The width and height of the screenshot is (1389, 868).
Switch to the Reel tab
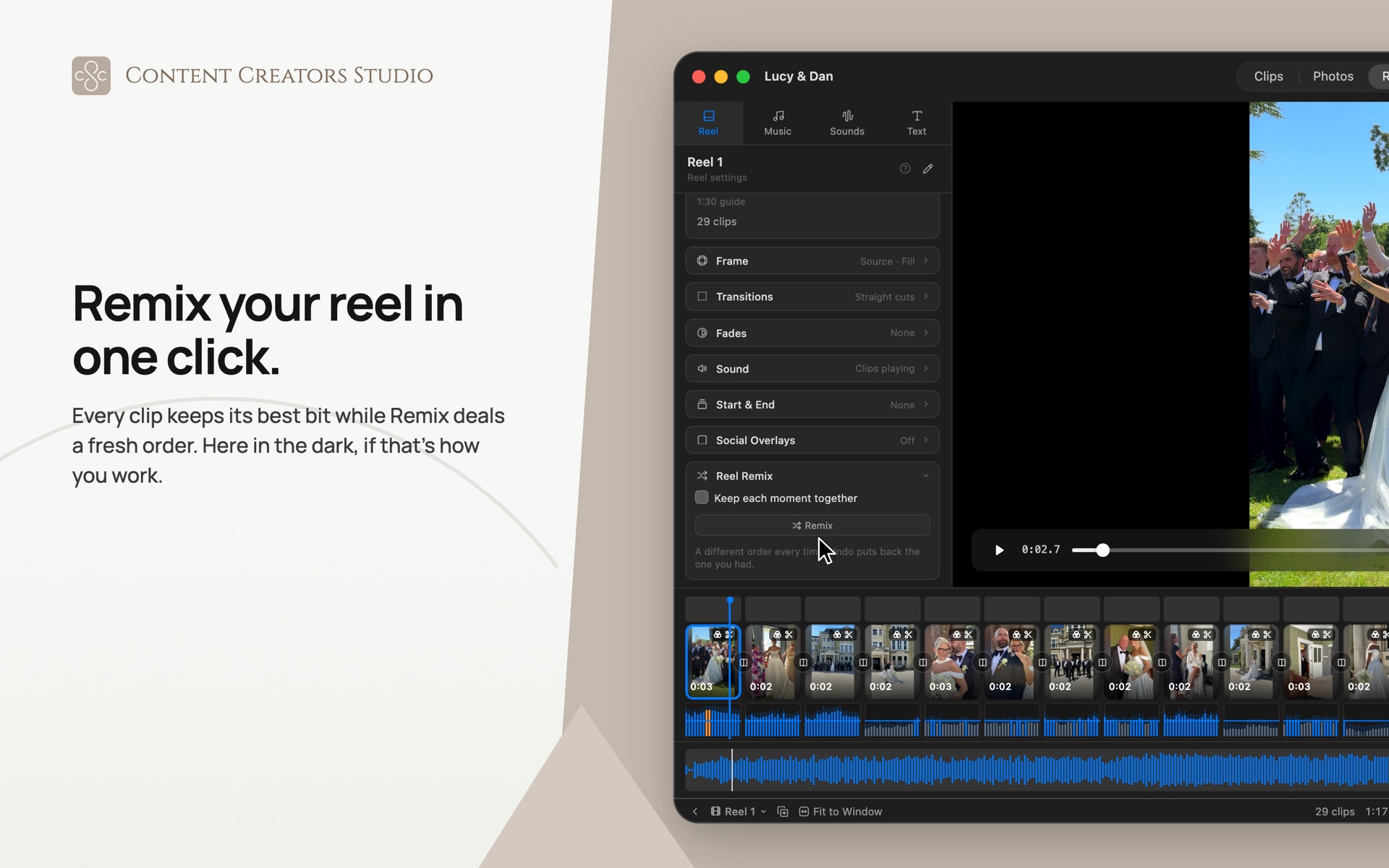[708, 123]
